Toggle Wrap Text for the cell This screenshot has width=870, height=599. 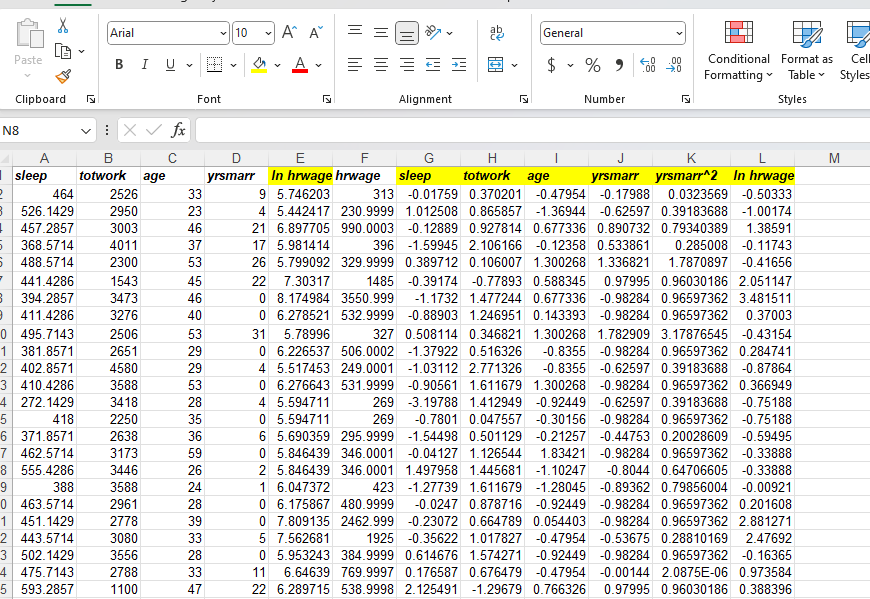(x=496, y=32)
